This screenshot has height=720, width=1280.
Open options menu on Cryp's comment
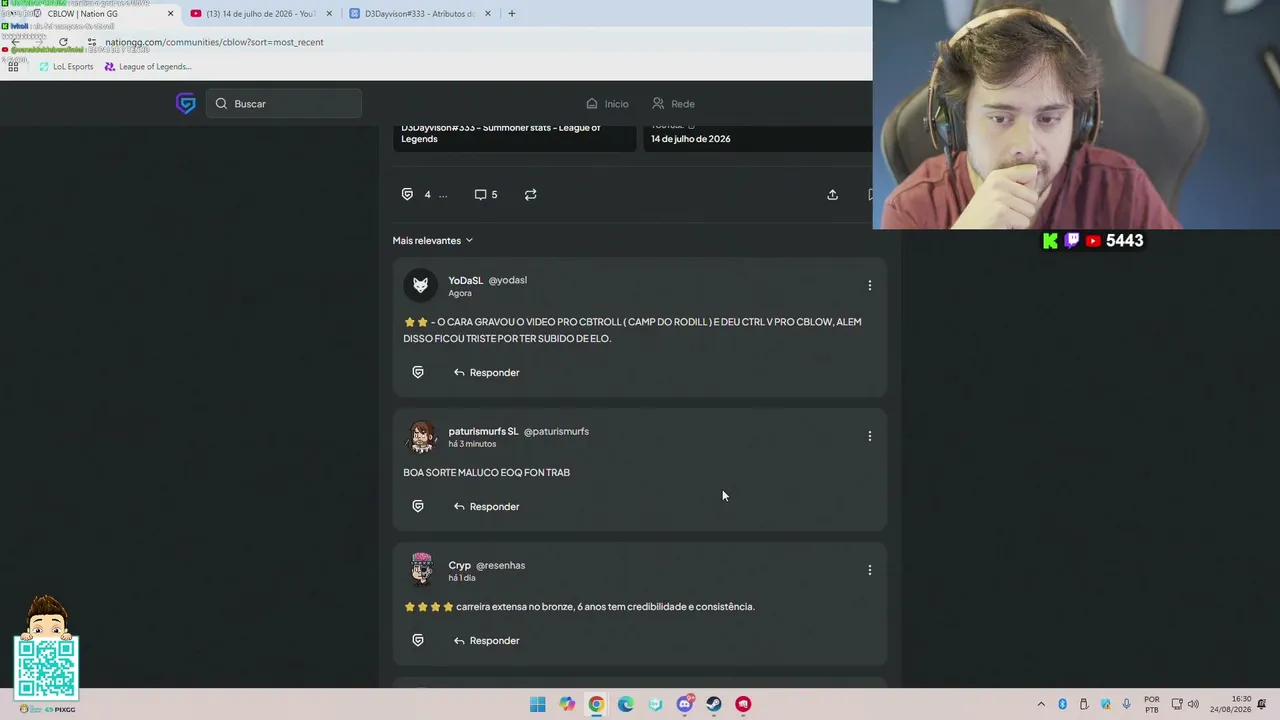pos(870,570)
